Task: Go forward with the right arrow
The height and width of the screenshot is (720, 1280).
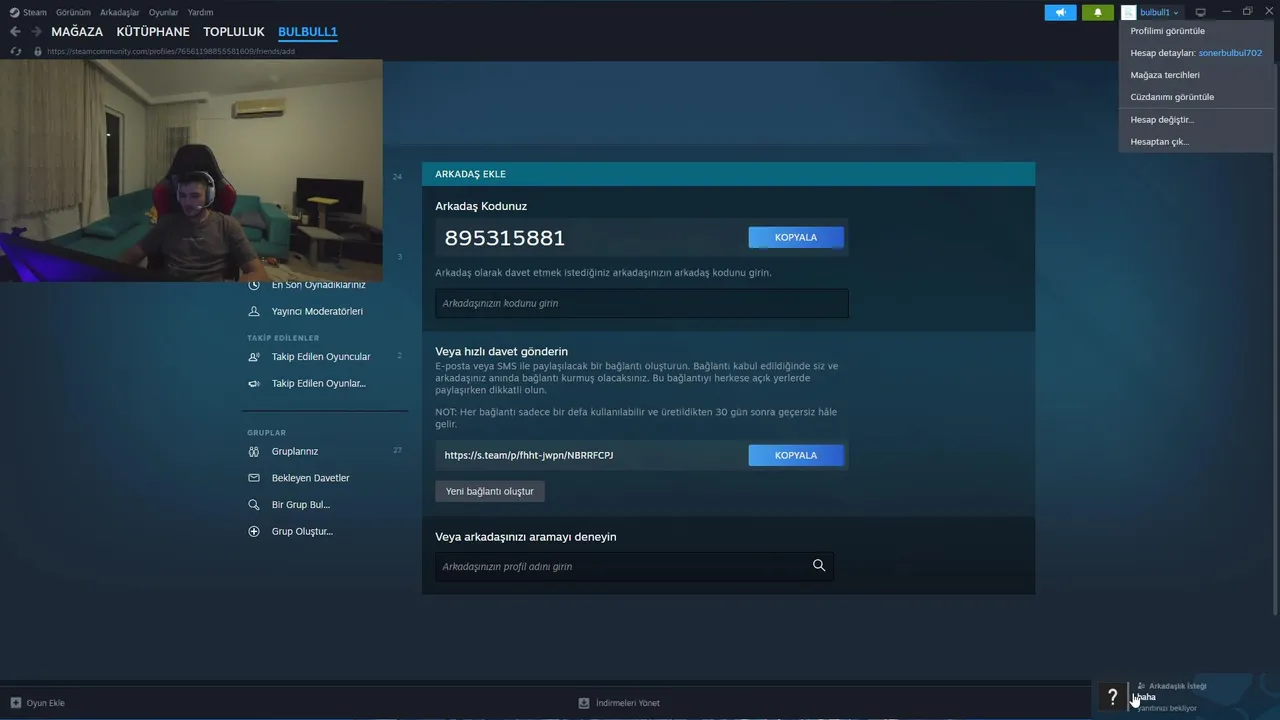Action: pyautogui.click(x=36, y=32)
